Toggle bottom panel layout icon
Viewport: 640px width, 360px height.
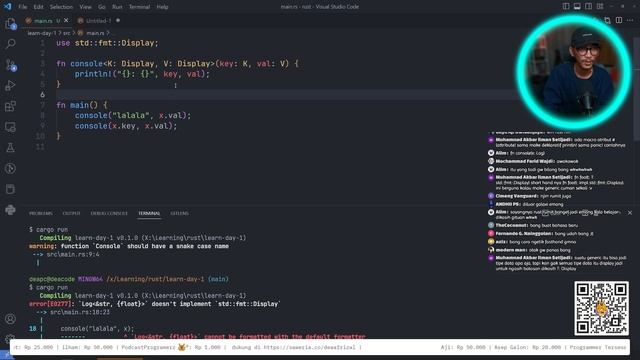[x=577, y=7]
